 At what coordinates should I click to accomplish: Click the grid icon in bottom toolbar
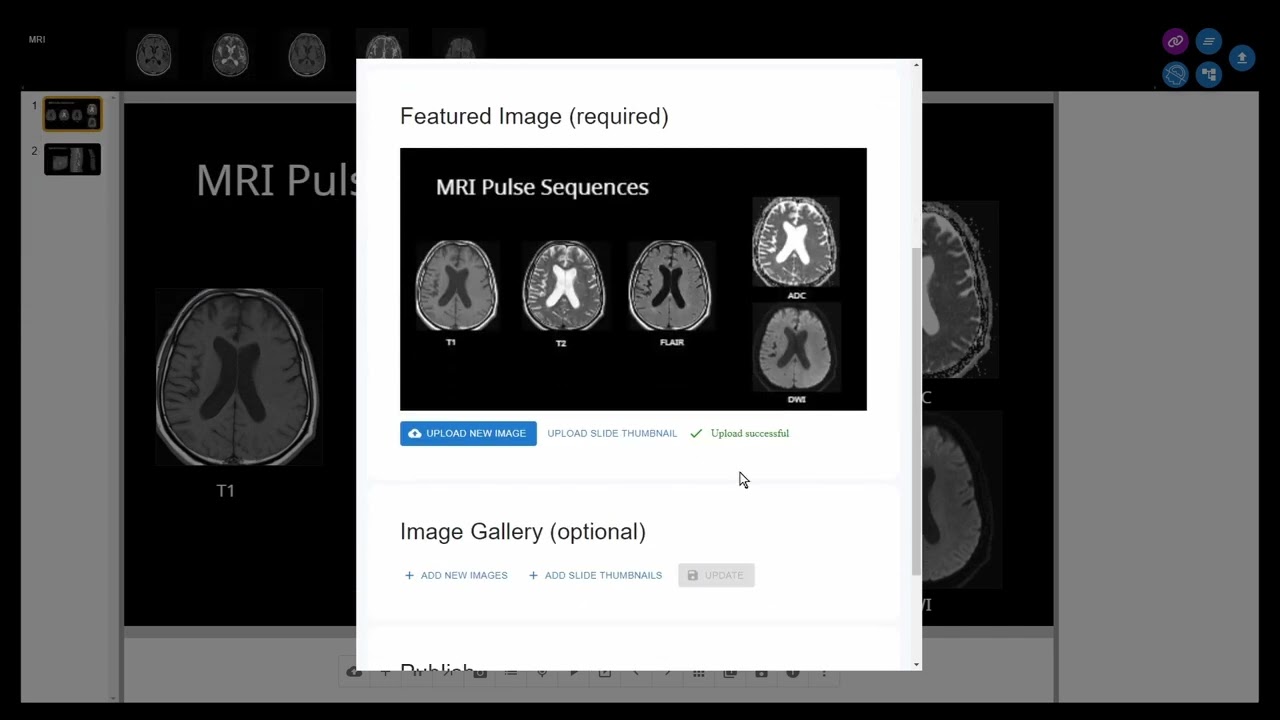coord(699,673)
